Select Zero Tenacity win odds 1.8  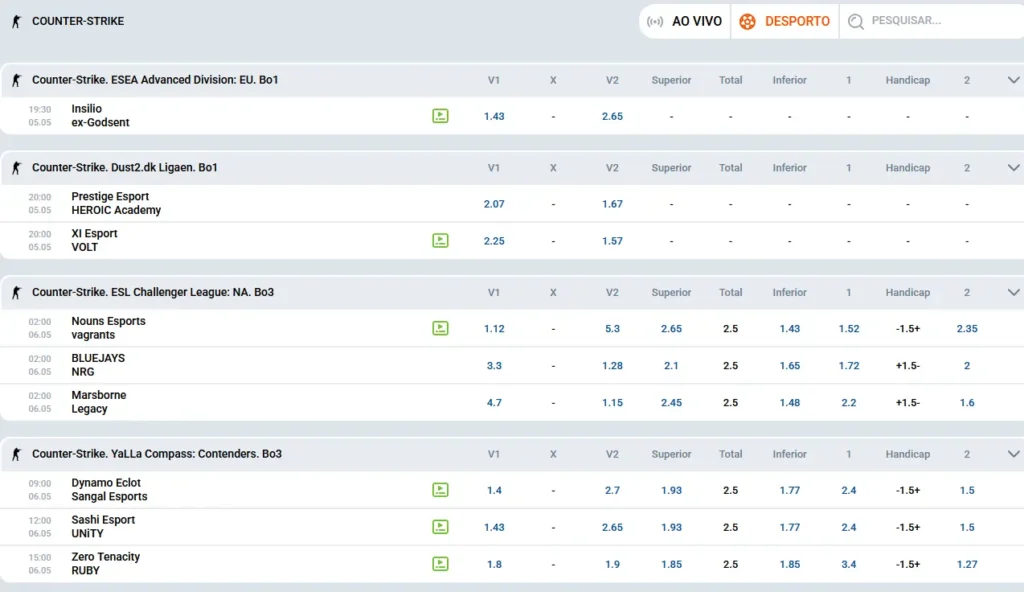point(494,564)
